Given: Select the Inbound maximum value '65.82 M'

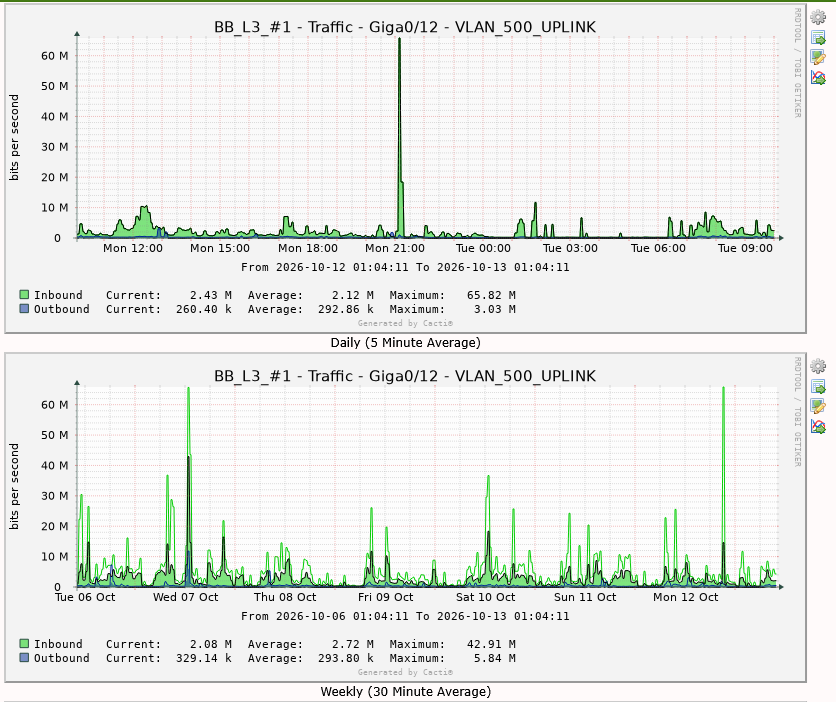Looking at the screenshot, I should point(491,295).
